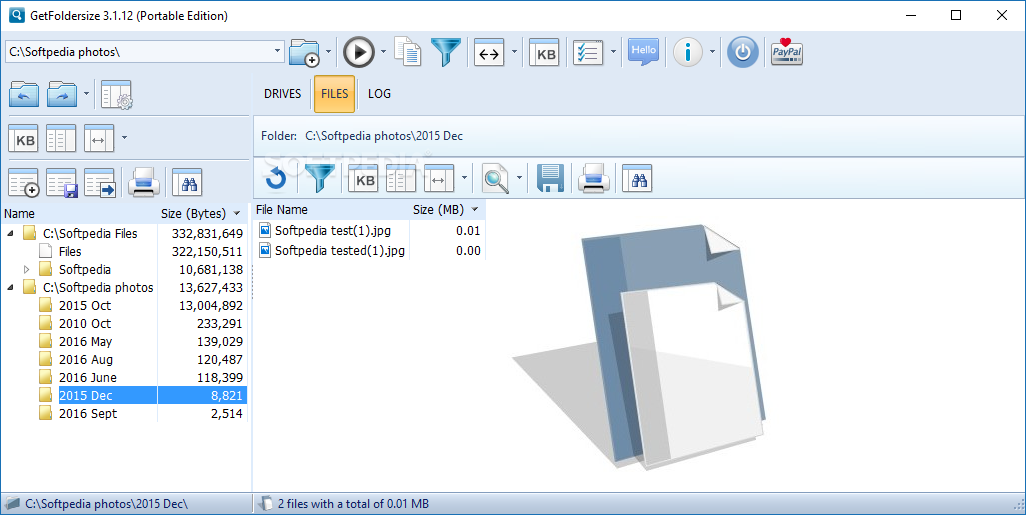Screen dimensions: 1026x515
Task: Click the refresh arrow in files toolbar
Action: (x=275, y=178)
